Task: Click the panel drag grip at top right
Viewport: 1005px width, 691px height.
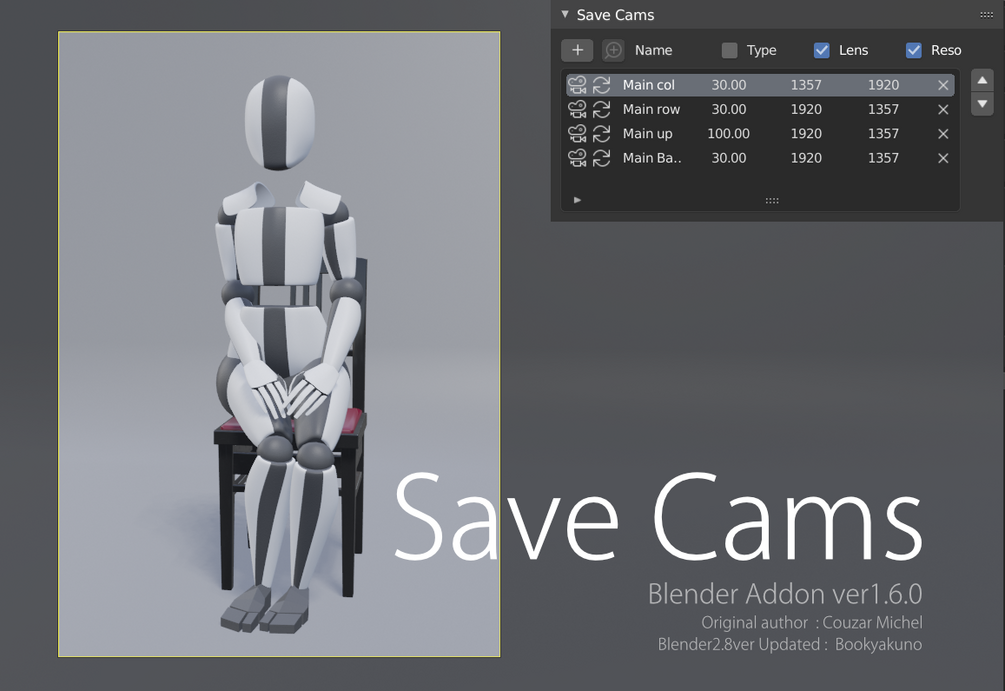Action: click(x=986, y=15)
